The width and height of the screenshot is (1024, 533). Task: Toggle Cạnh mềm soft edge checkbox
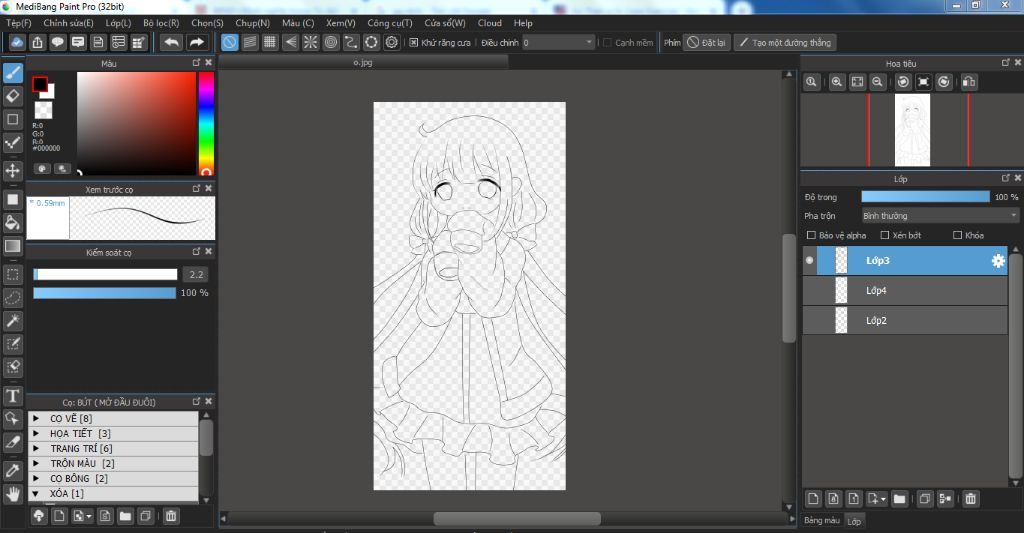tap(607, 42)
